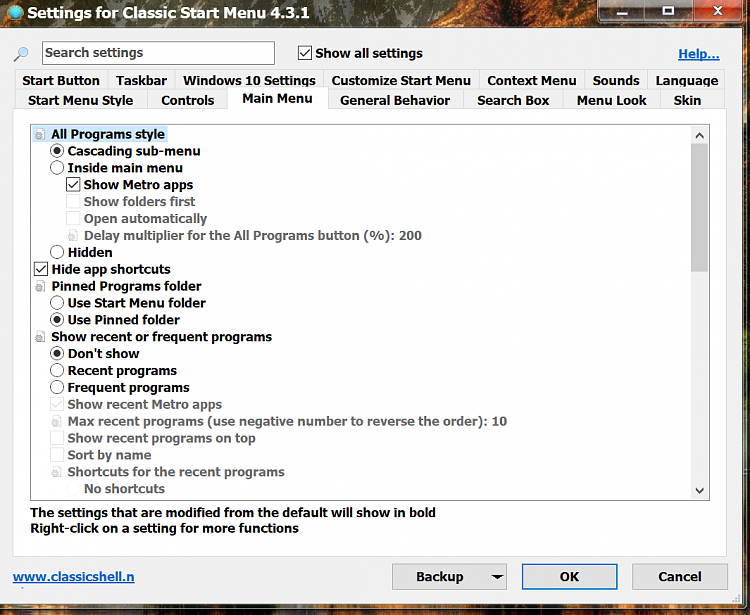Choose Use Pinned folder option
750x615 pixels.
[x=57, y=320]
